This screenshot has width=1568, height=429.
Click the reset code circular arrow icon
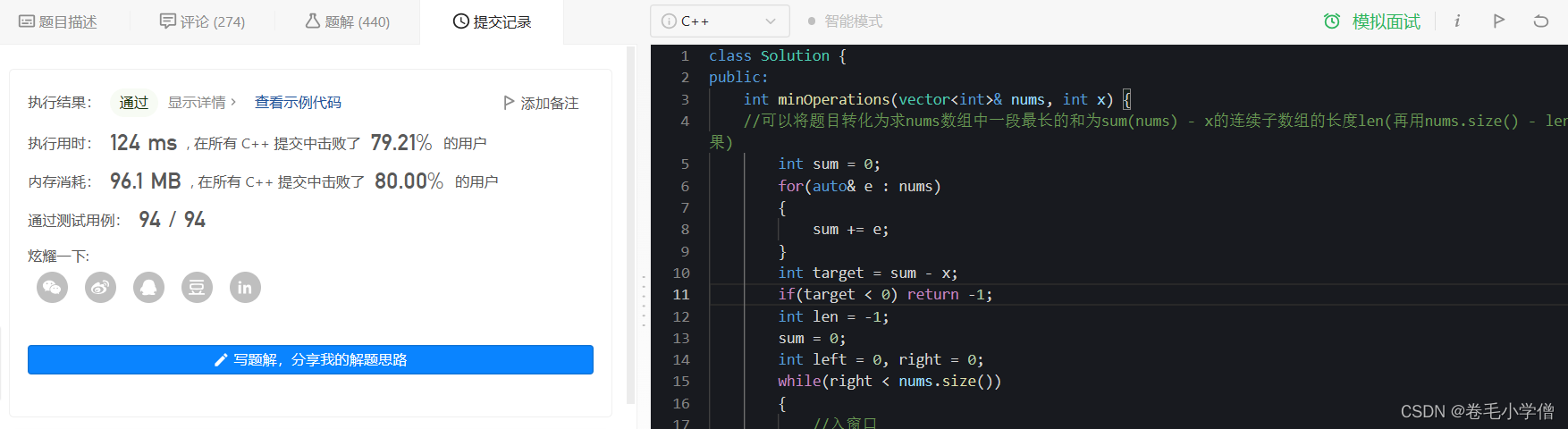(x=1541, y=21)
